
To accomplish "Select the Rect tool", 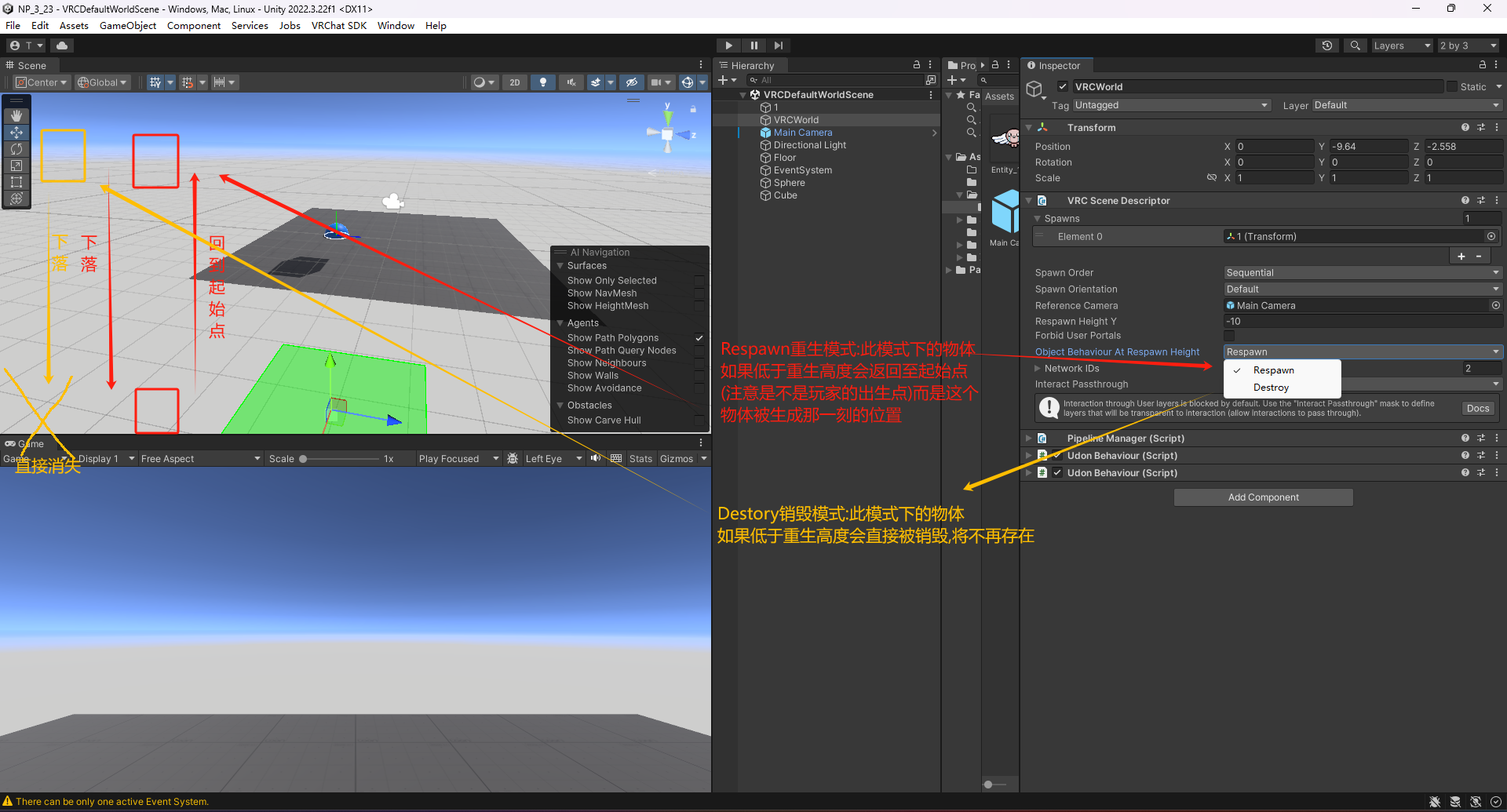I will 16,182.
